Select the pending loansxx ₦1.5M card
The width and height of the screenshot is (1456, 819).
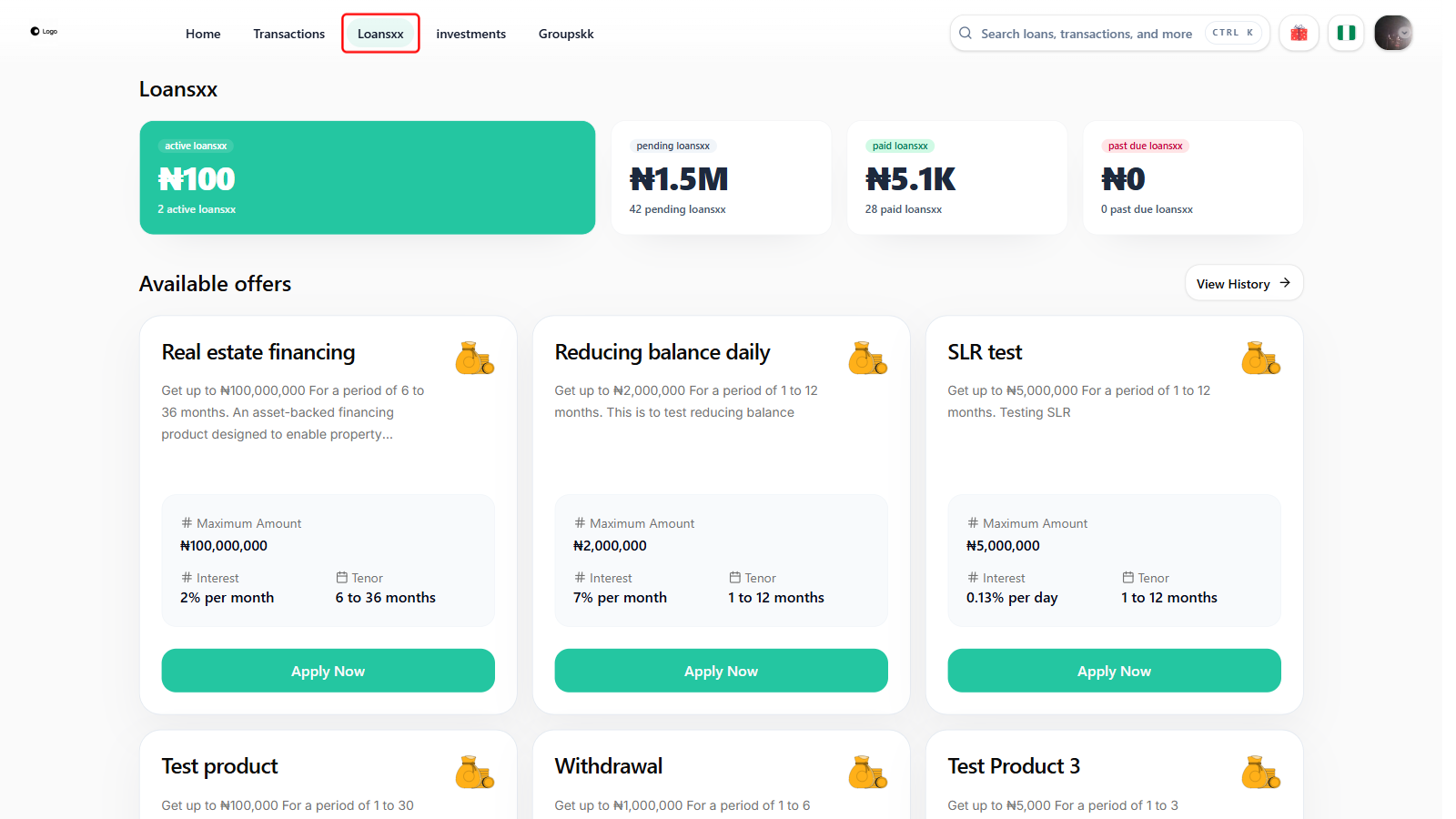pyautogui.click(x=721, y=177)
